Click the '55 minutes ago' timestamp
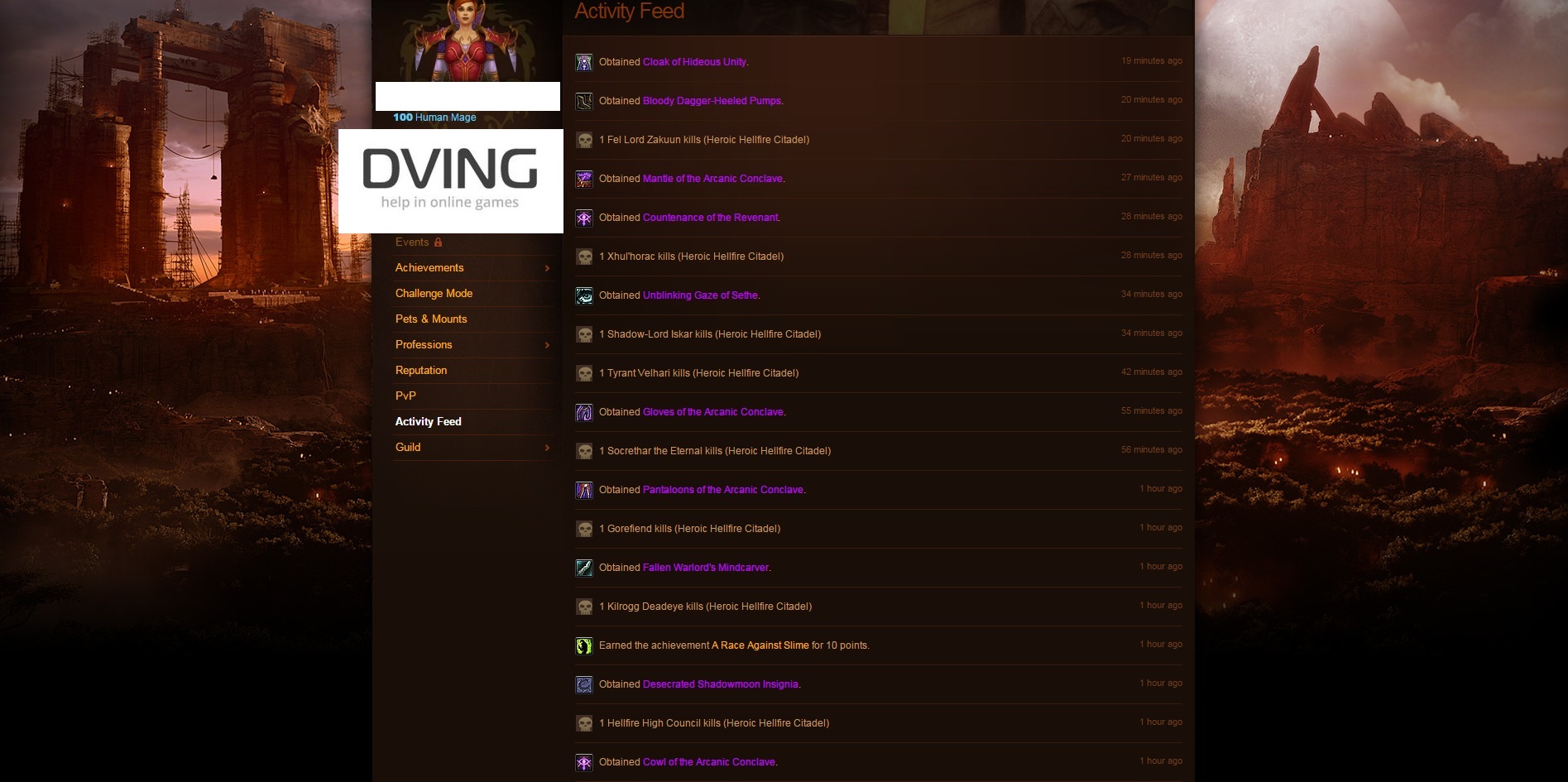The image size is (1568, 782). coord(1152,411)
